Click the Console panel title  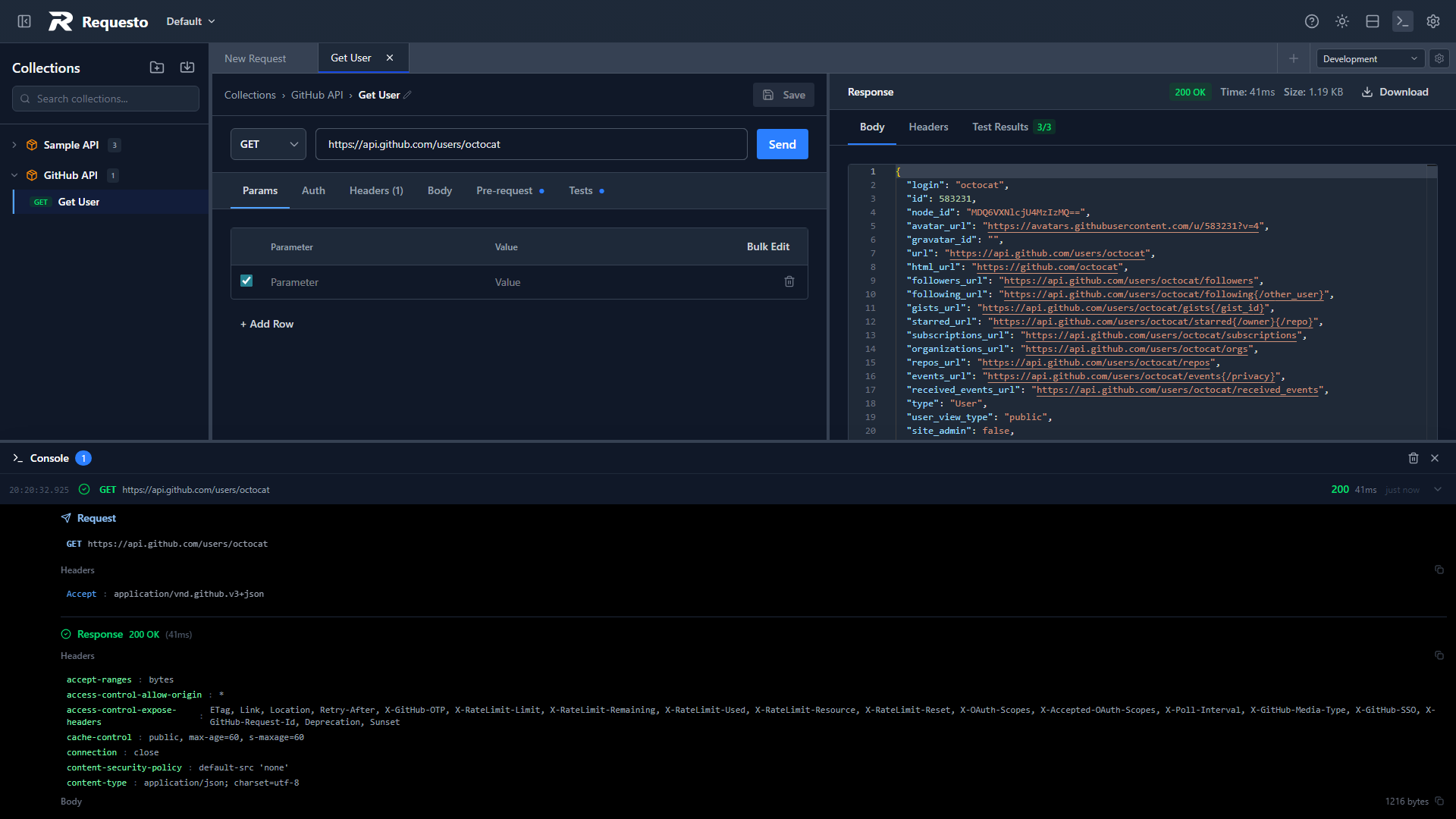49,458
